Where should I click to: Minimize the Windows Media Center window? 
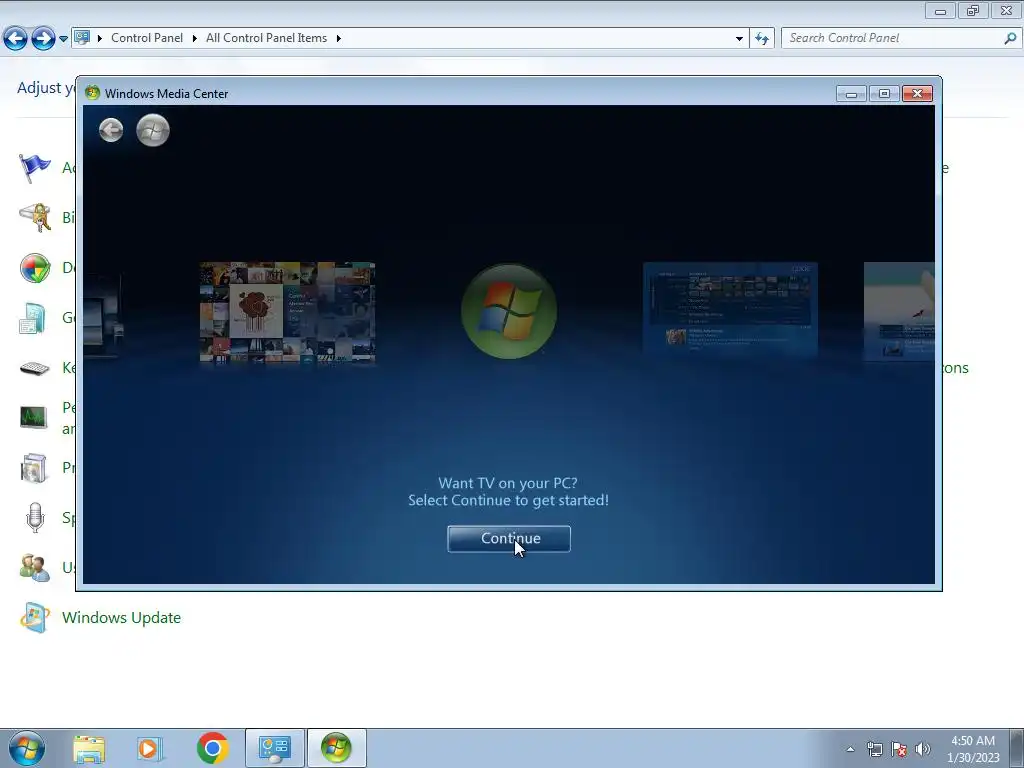pos(851,93)
